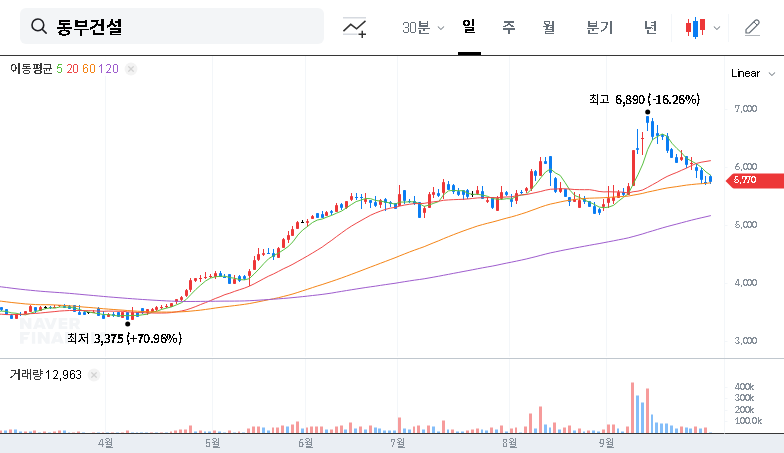The width and height of the screenshot is (784, 453).
Task: Click the 최고 6,890 high marker label
Action: point(644,100)
